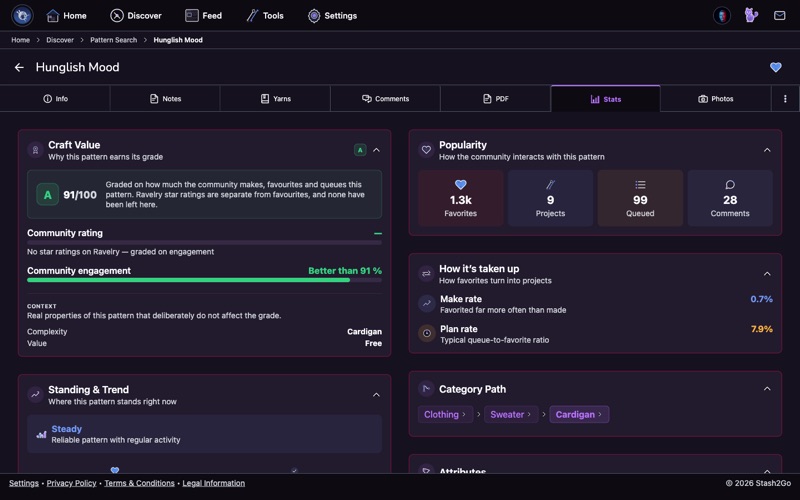800x500 pixels.
Task: Click the Category Path flag icon
Action: [426, 389]
